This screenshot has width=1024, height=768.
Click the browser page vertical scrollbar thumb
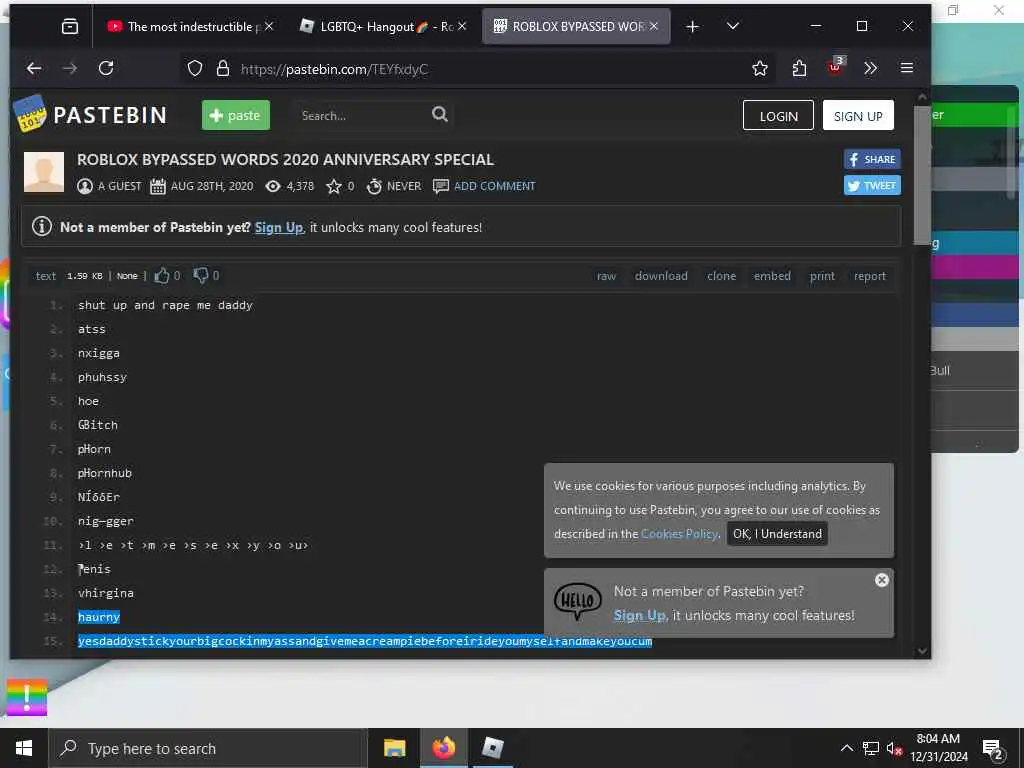(921, 174)
